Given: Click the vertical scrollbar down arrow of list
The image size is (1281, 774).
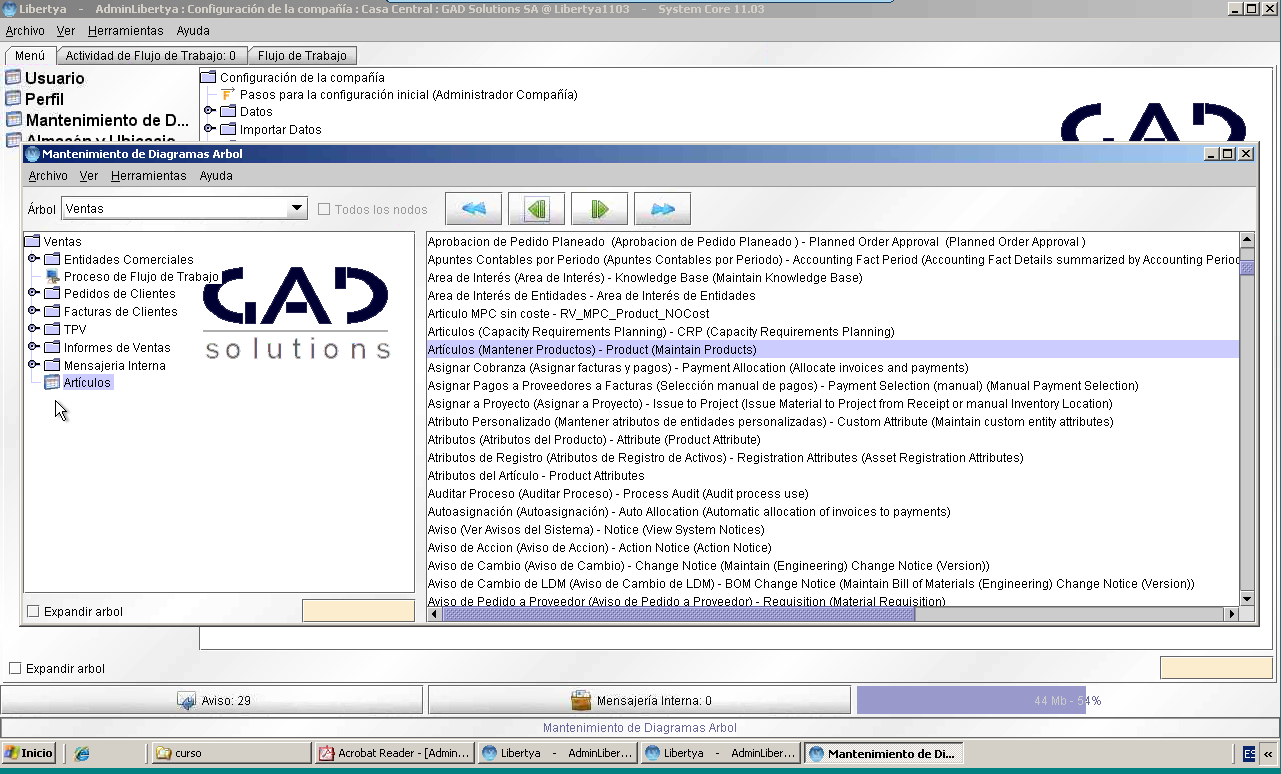Looking at the screenshot, I should [1247, 598].
